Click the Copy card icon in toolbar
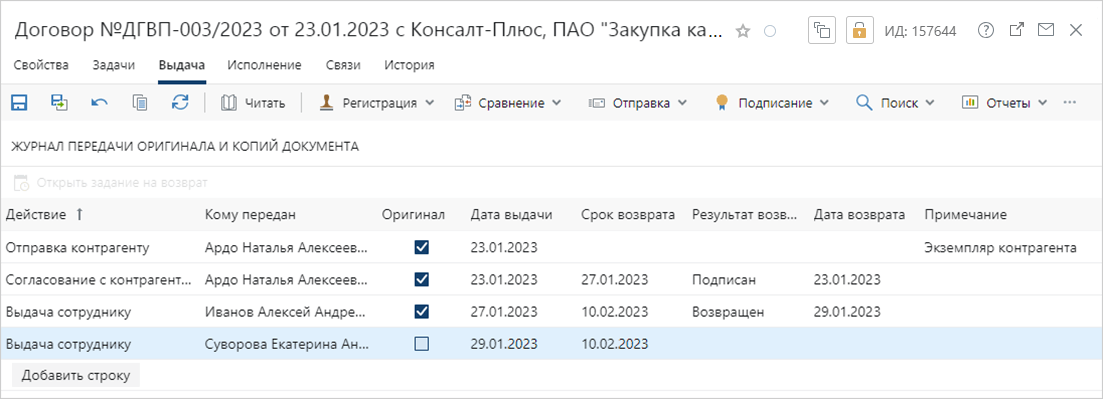1103x399 pixels. pyautogui.click(x=140, y=103)
